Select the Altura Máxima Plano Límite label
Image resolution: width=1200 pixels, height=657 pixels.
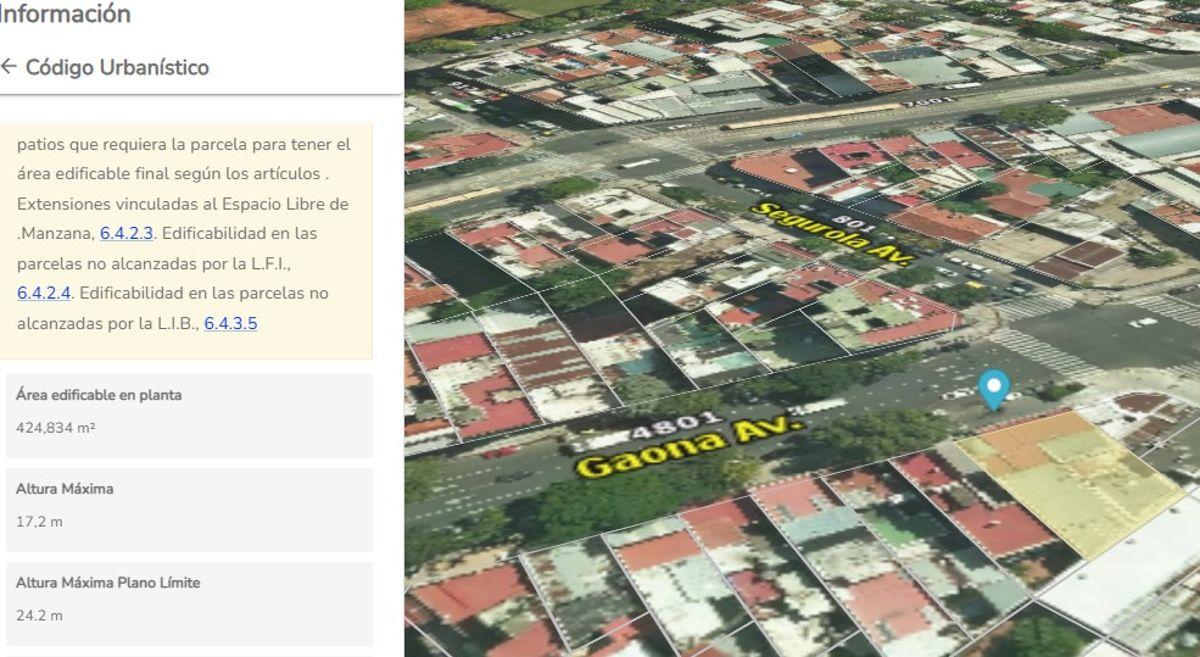tap(108, 582)
